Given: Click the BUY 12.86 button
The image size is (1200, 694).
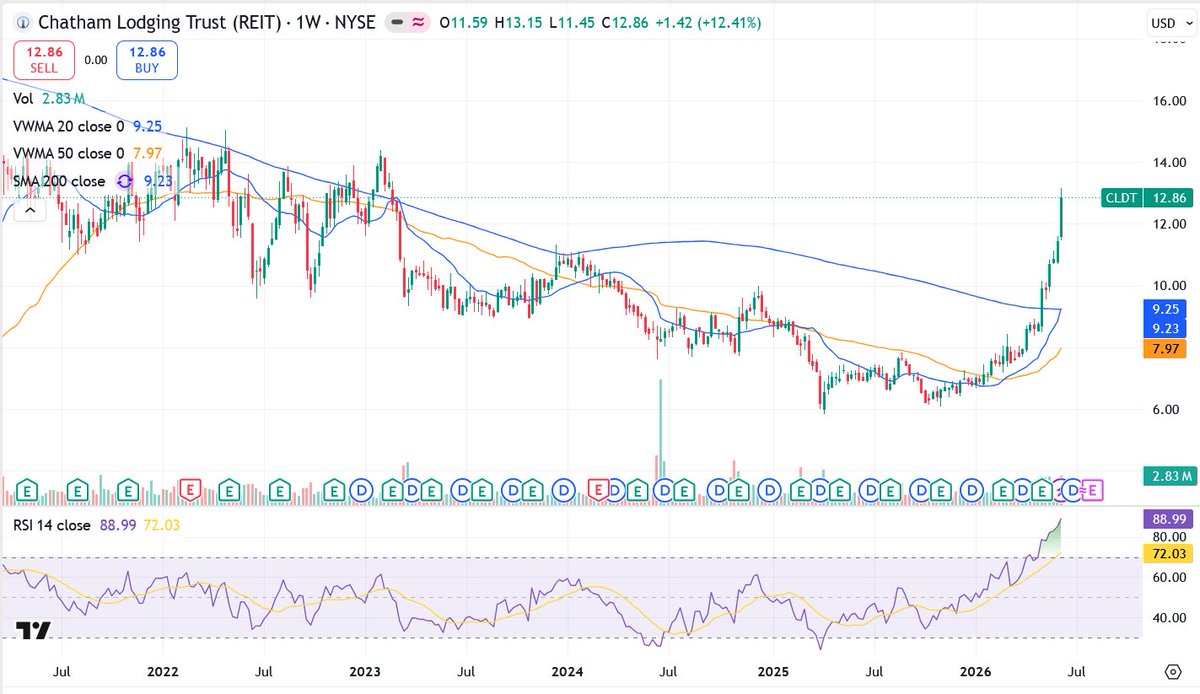Looking at the screenshot, I should pos(146,60).
